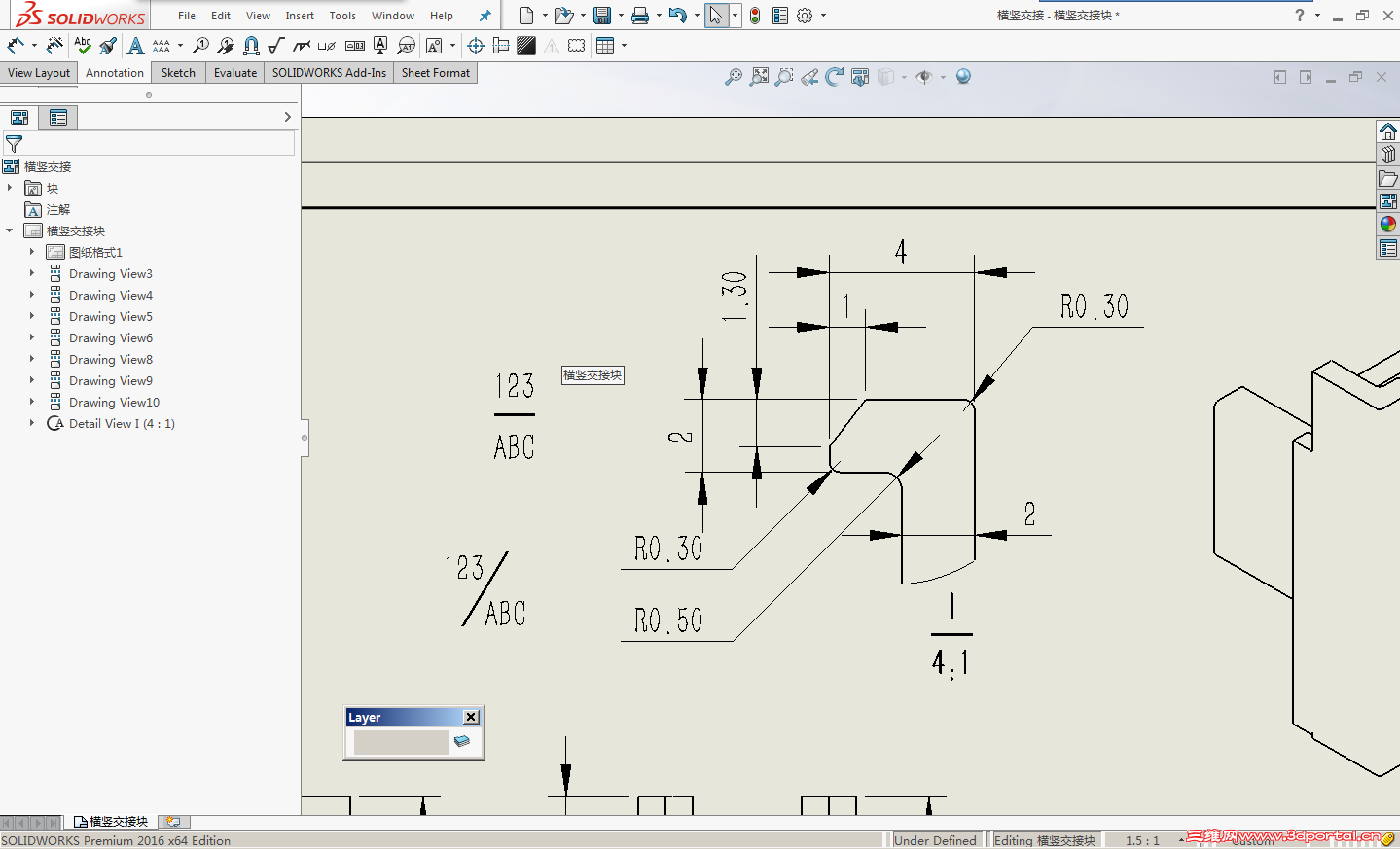
Task: Switch to the Evaluate tab
Action: pyautogui.click(x=235, y=73)
